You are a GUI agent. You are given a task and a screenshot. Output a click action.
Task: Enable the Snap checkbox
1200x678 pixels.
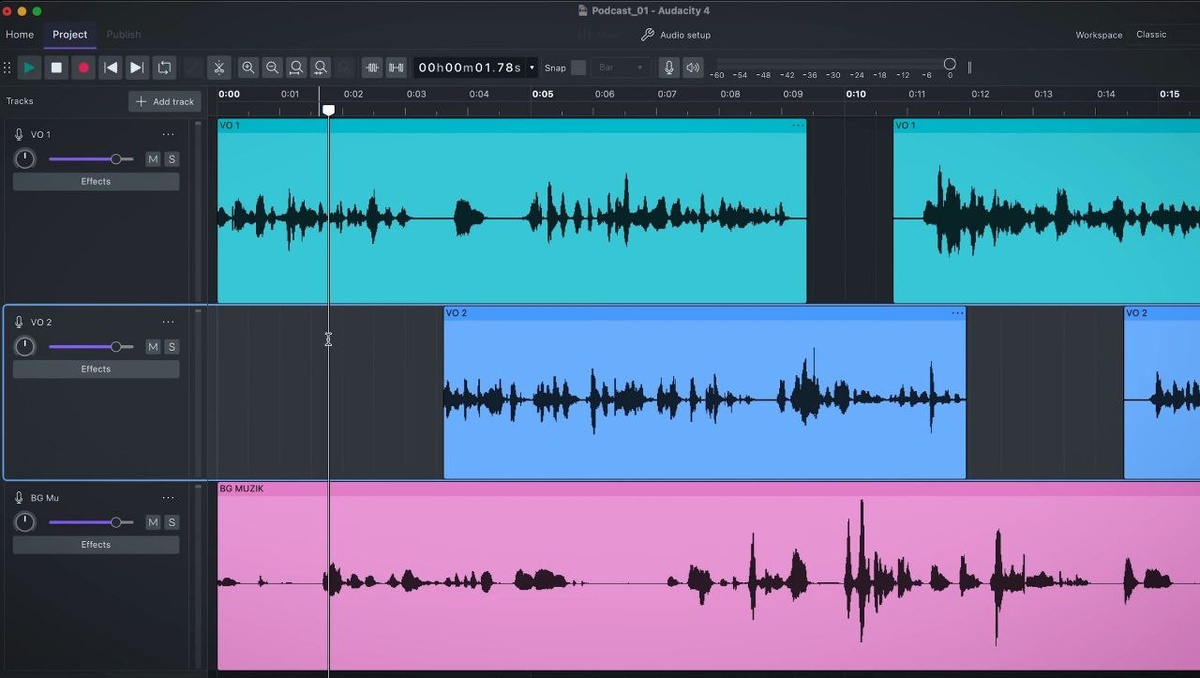click(578, 68)
